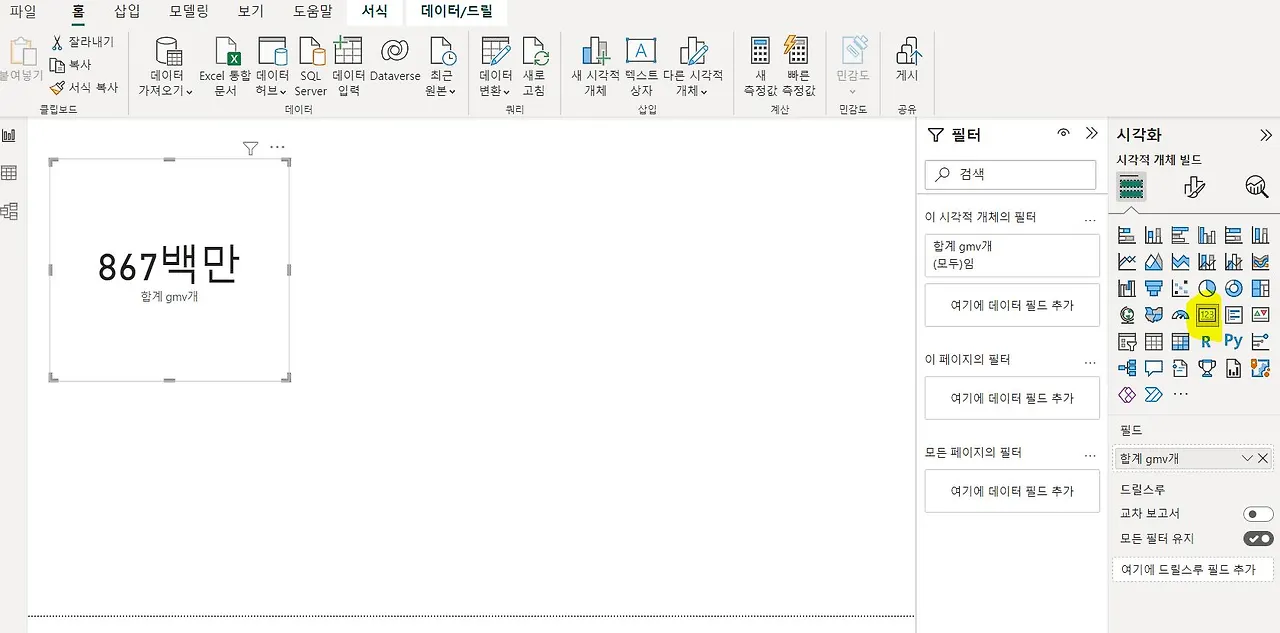This screenshot has width=1280, height=633.
Task: Switch to the 데이터/드릴 ribbon tab
Action: tap(457, 12)
